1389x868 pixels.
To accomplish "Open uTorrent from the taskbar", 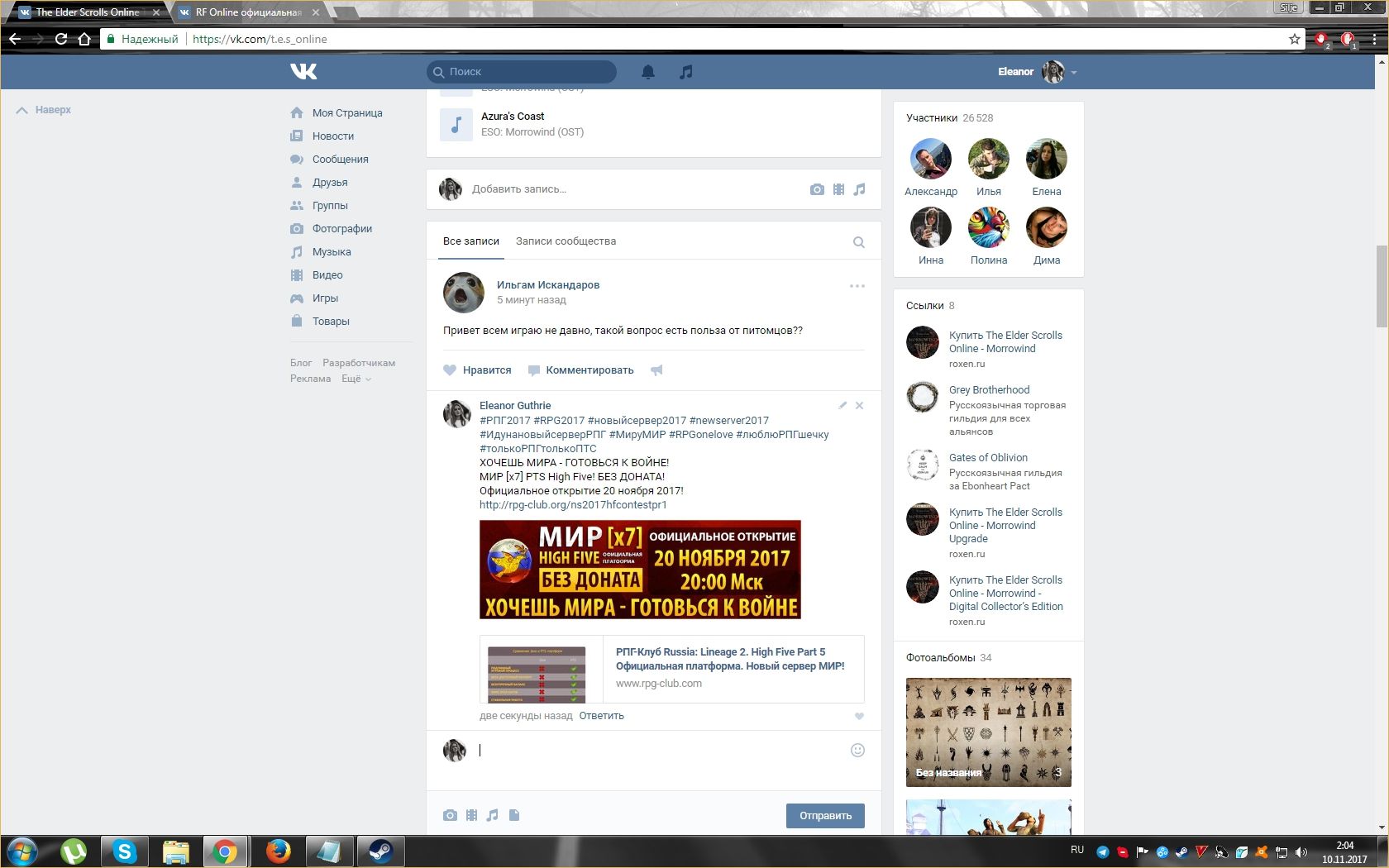I will pos(74,851).
